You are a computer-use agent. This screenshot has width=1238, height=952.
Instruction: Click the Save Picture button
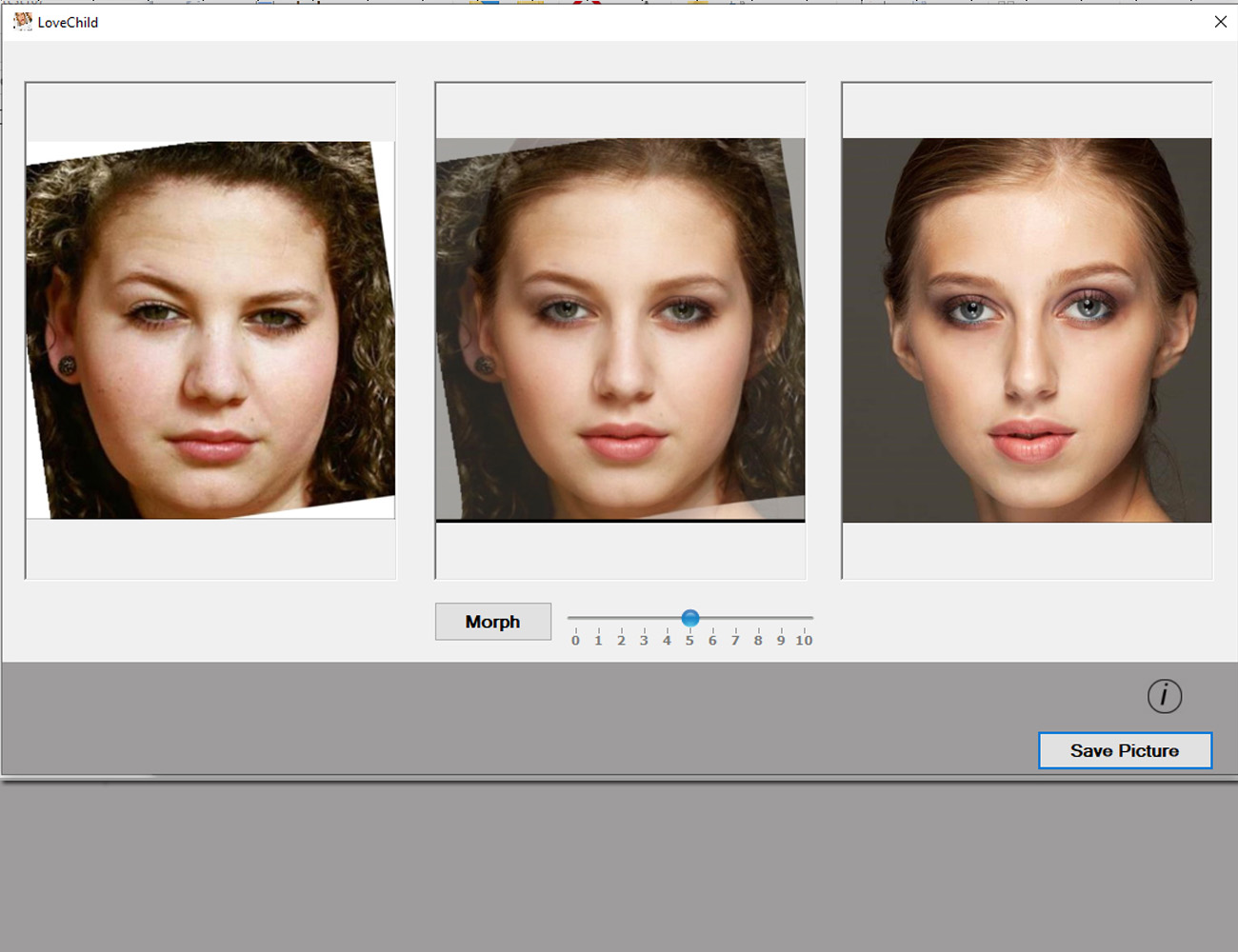(1124, 750)
